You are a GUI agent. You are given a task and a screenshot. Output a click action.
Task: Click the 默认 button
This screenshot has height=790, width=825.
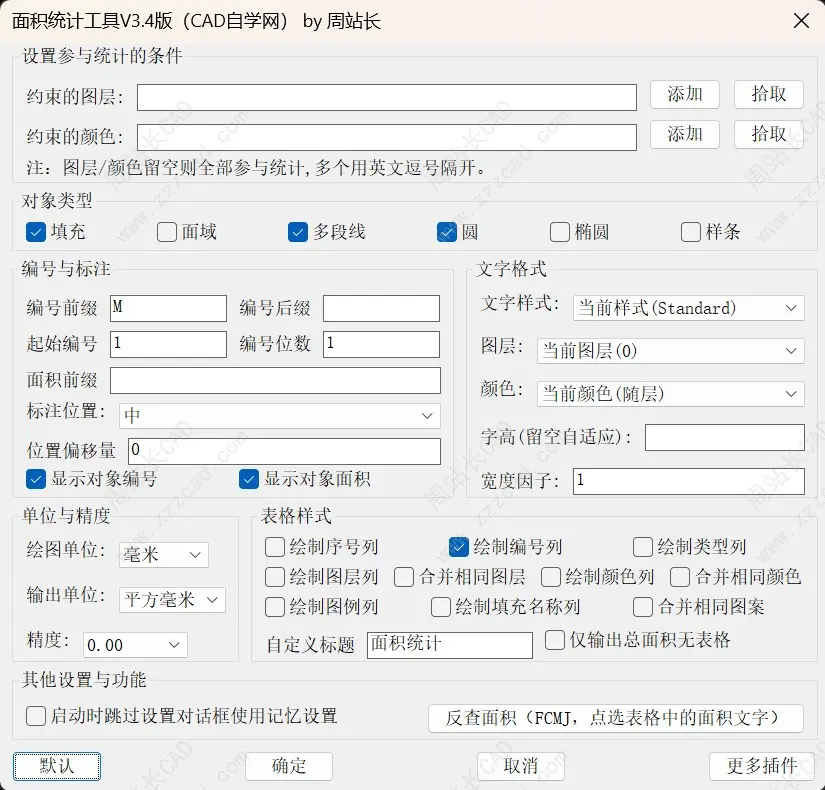click(57, 766)
